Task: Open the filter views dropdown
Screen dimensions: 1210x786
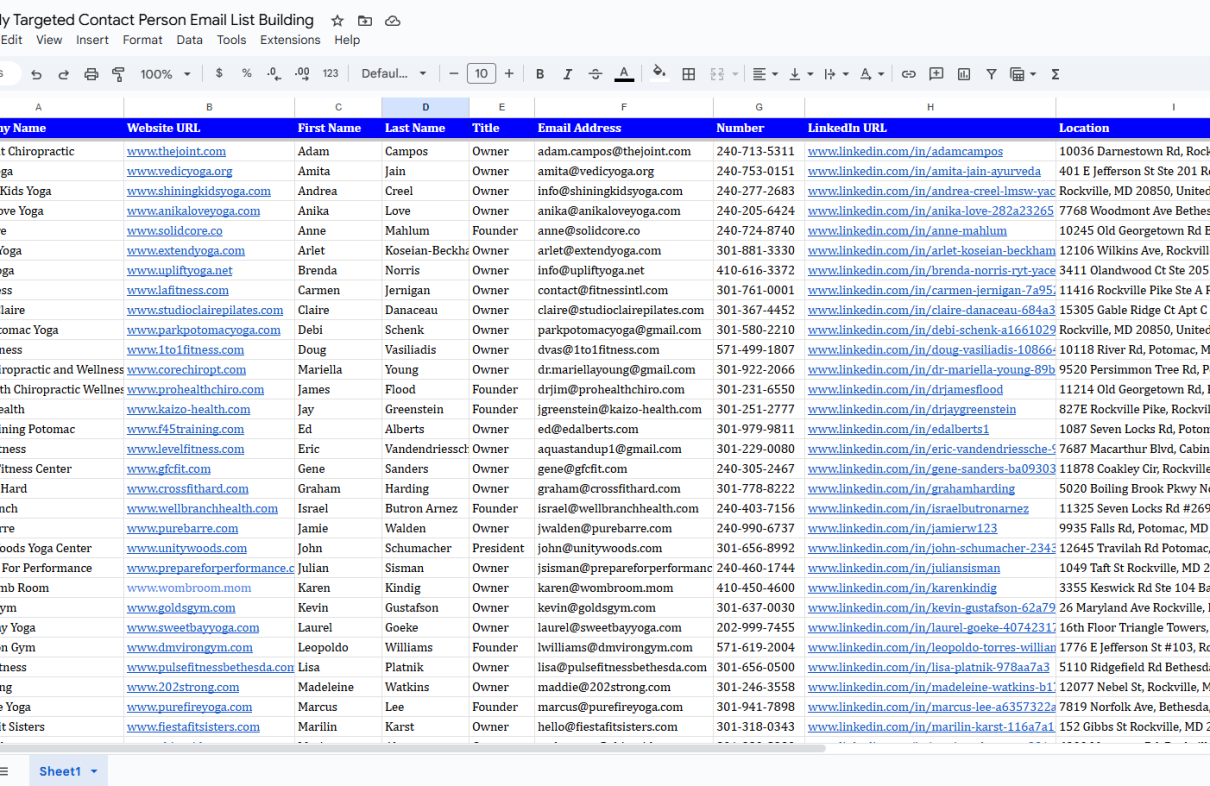Action: point(1023,73)
